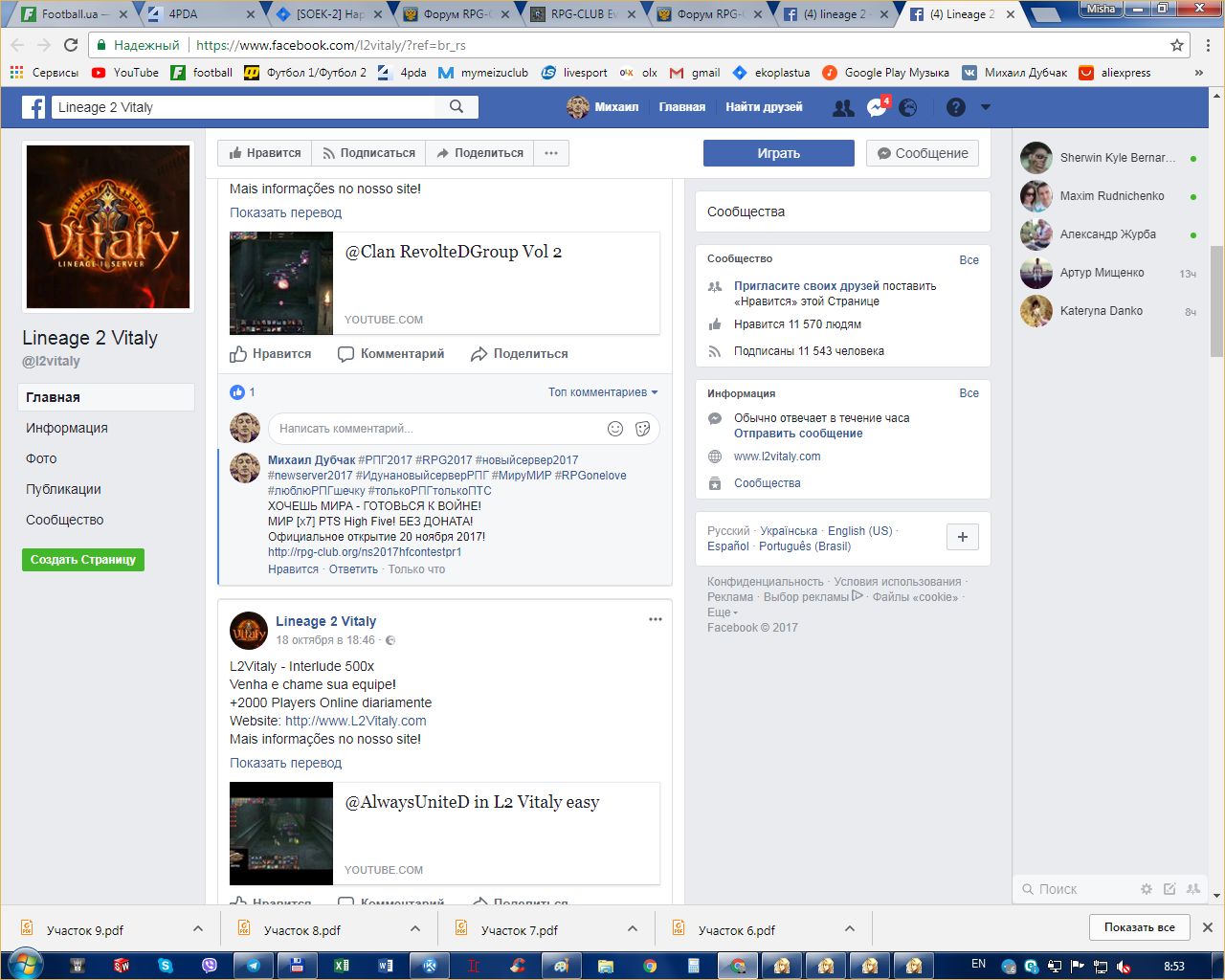The height and width of the screenshot is (980, 1225).
Task: Go back with the browser back arrow
Action: coord(17,45)
